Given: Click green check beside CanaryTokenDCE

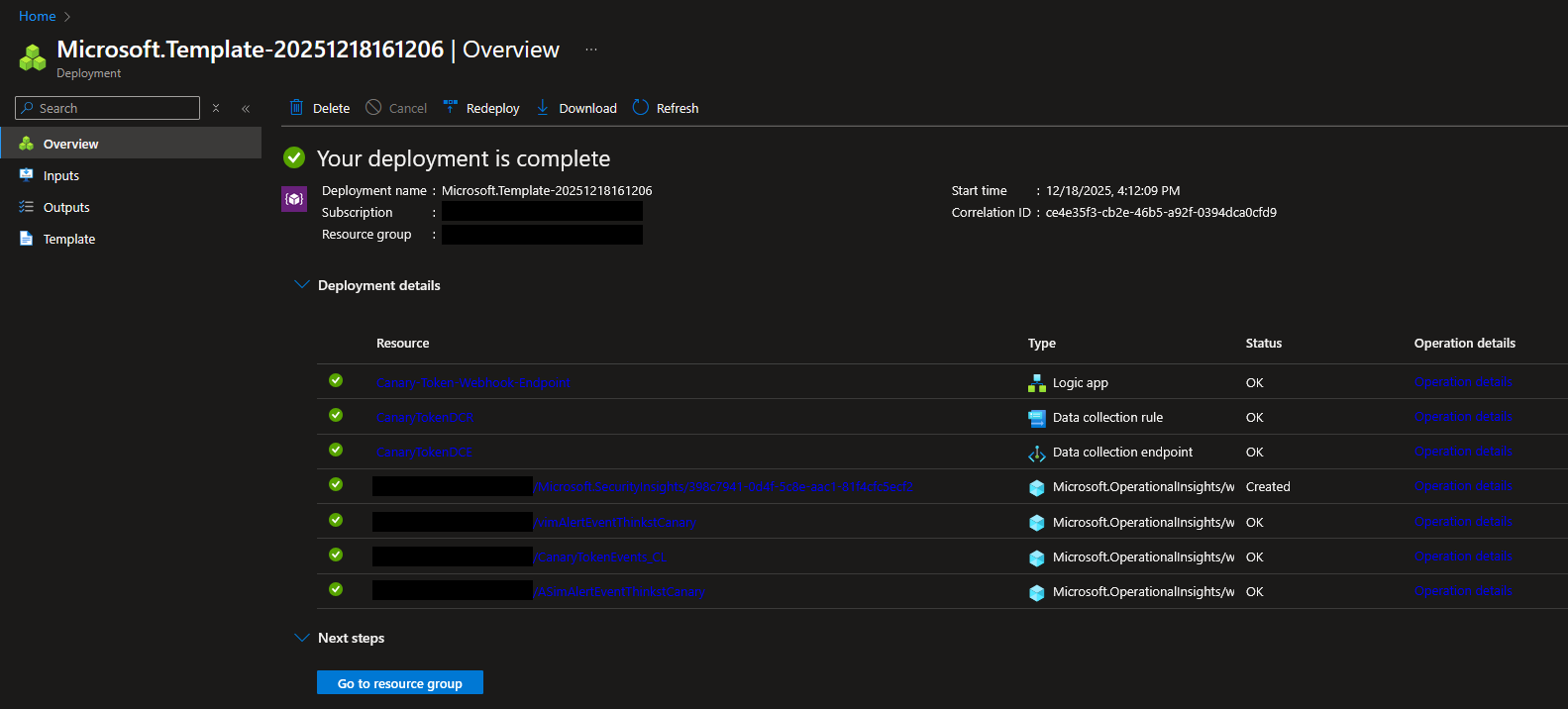Looking at the screenshot, I should coord(336,450).
